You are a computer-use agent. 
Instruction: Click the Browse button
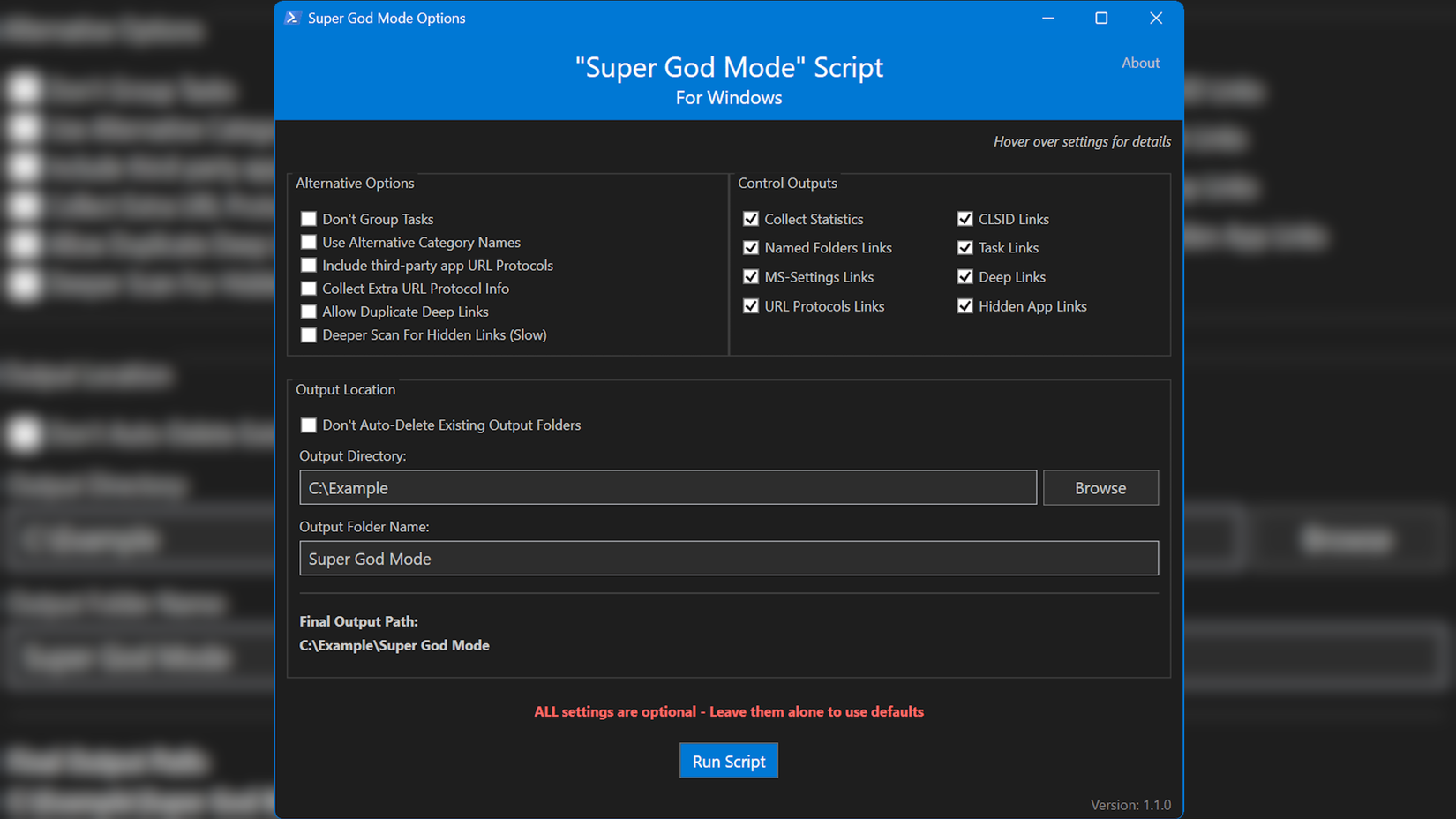(1100, 487)
